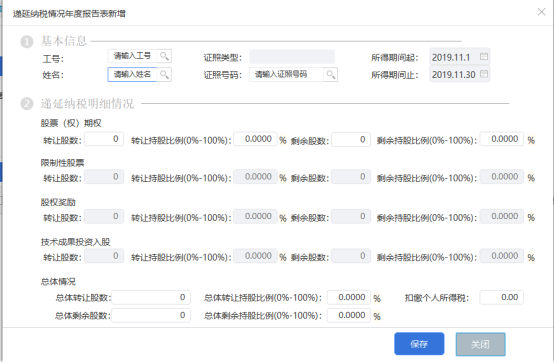Click the 总体转让持股比例 input field
The width and height of the screenshot is (554, 363).
[349, 297]
